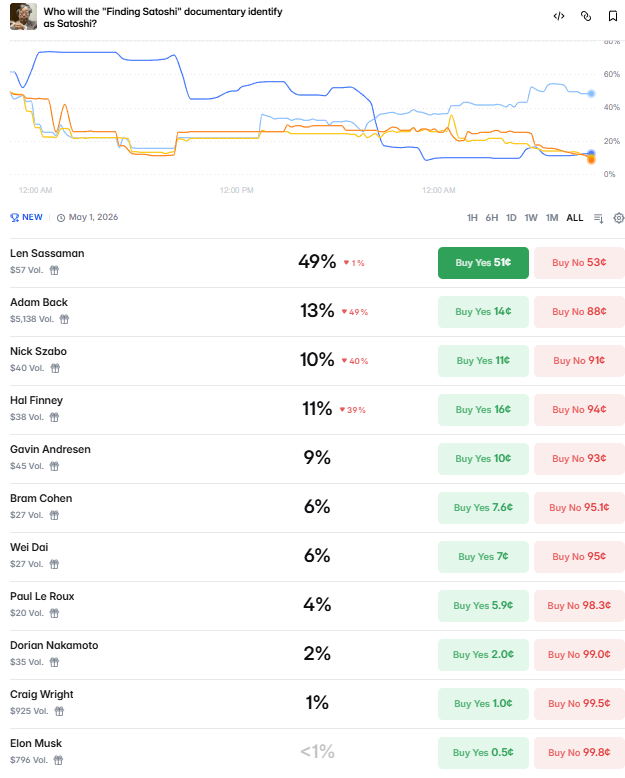The image size is (625, 778).
Task: Click gift icon under Len Sassaman
Action: 55,270
